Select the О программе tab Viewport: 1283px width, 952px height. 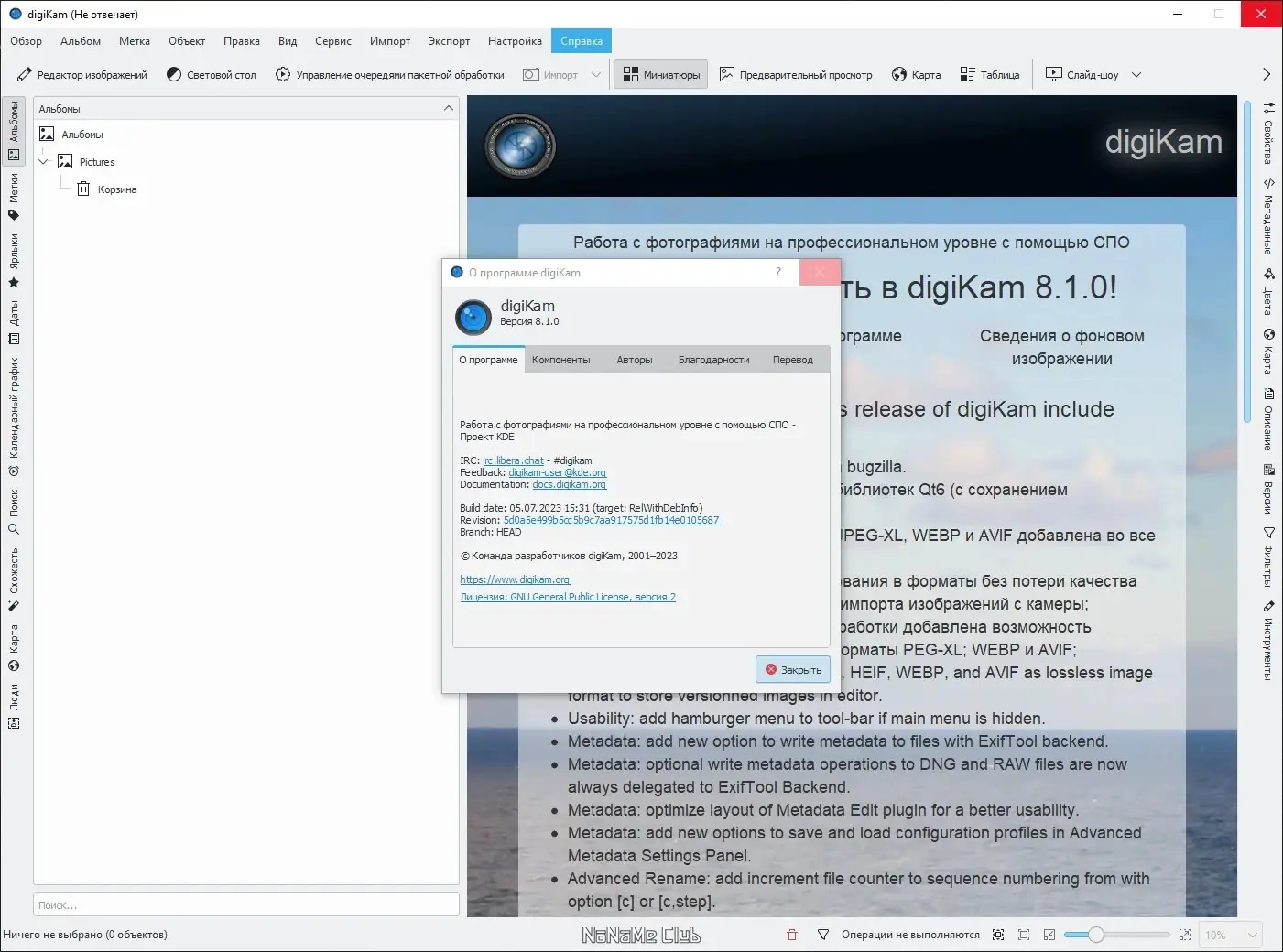489,360
